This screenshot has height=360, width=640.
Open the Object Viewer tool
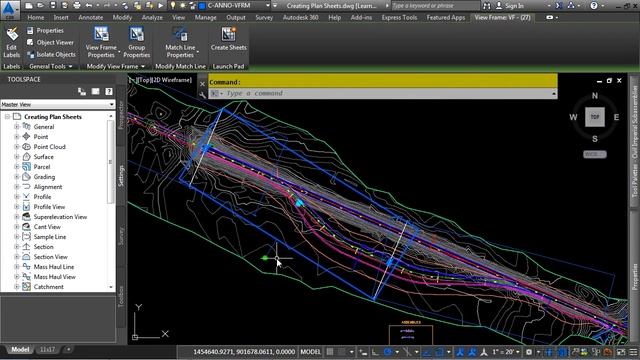51,42
